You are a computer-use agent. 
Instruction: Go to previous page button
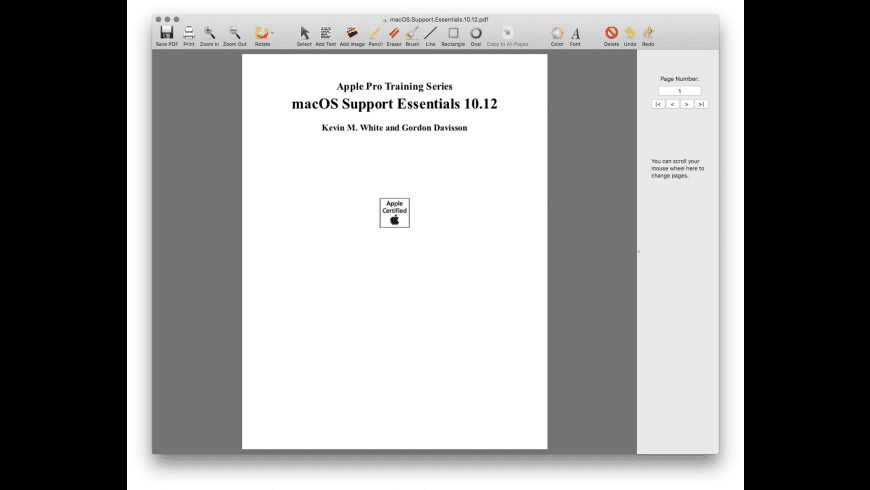tap(672, 104)
